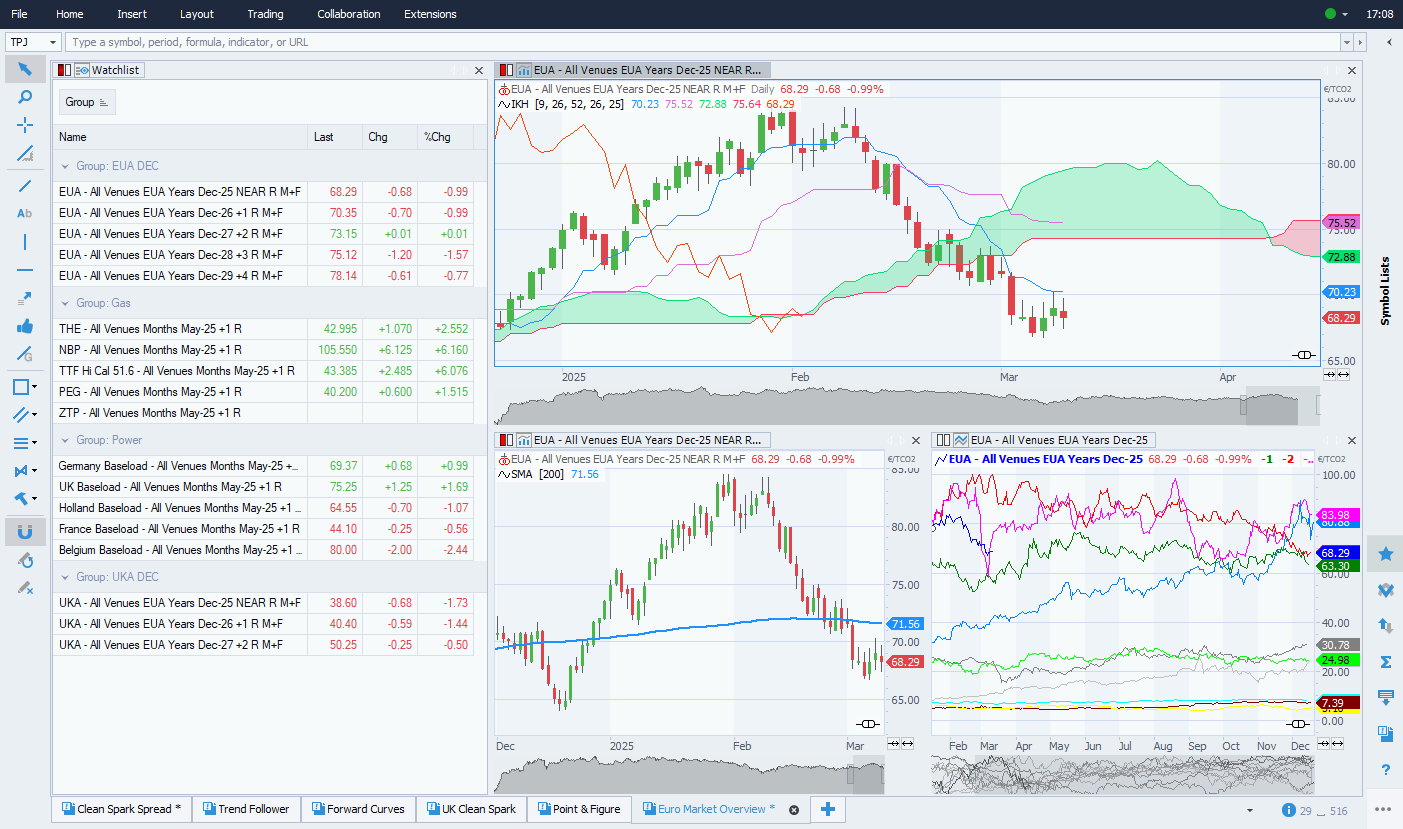Toggle the magnet snap mode

(25, 532)
